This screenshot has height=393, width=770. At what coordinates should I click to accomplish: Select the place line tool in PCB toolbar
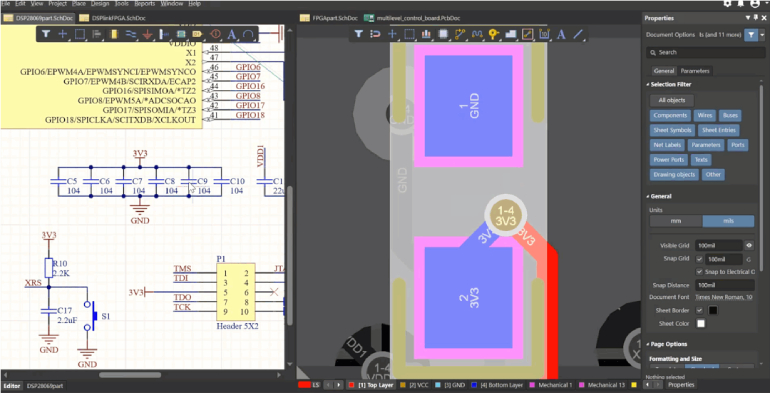pyautogui.click(x=578, y=34)
